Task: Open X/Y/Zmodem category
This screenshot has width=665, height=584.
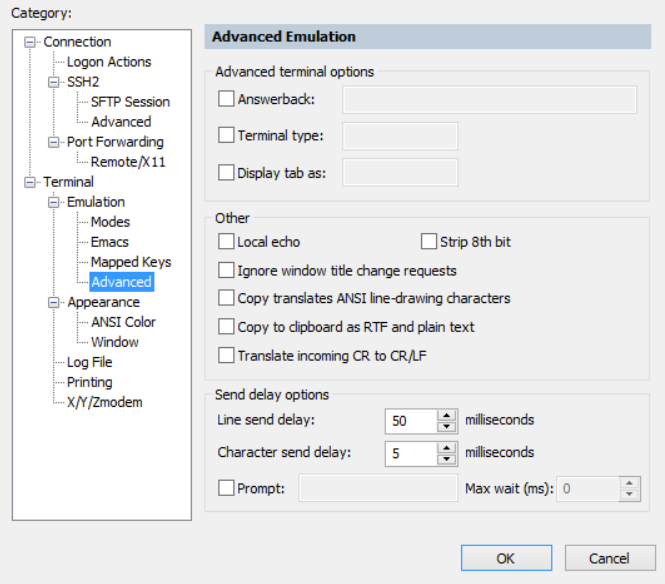Action: pyautogui.click(x=105, y=402)
